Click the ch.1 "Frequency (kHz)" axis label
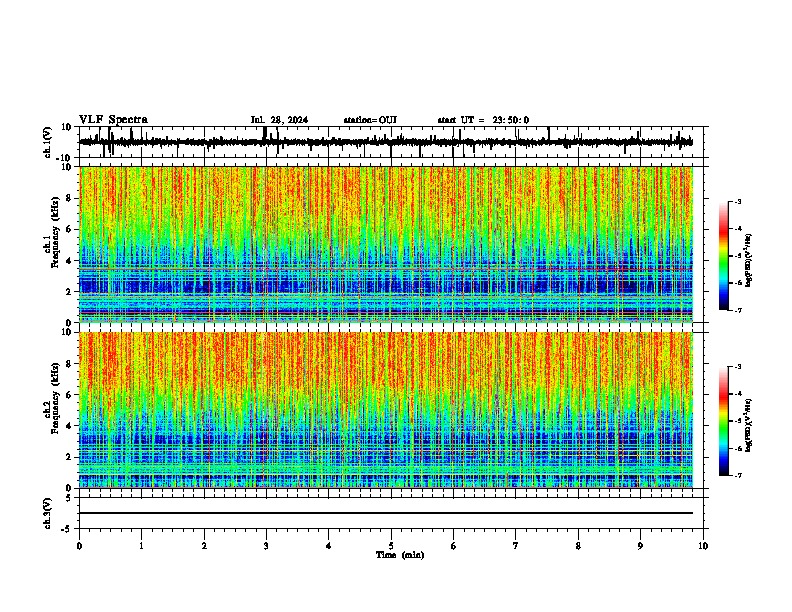Viewport: 792px width, 612px height. pyautogui.click(x=55, y=232)
